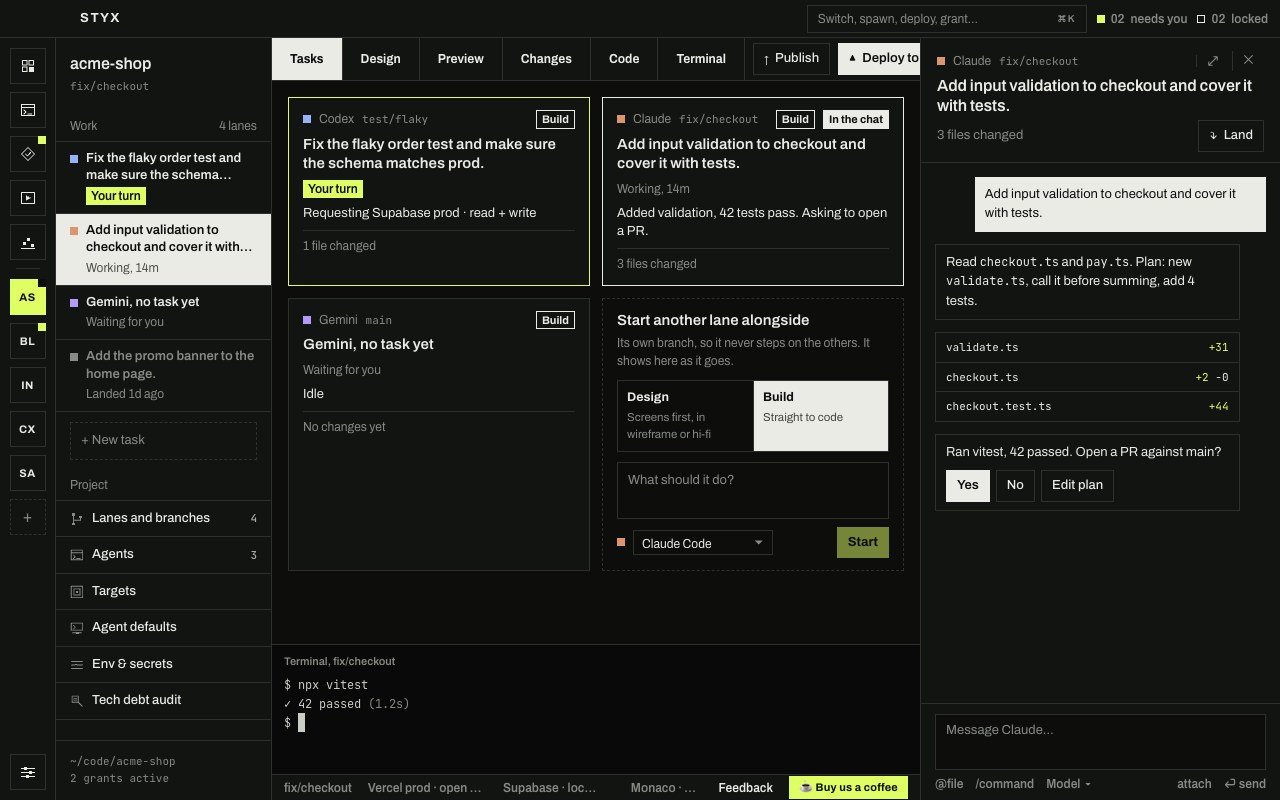
Task: Click the Env & secrets icon
Action: (x=77, y=664)
